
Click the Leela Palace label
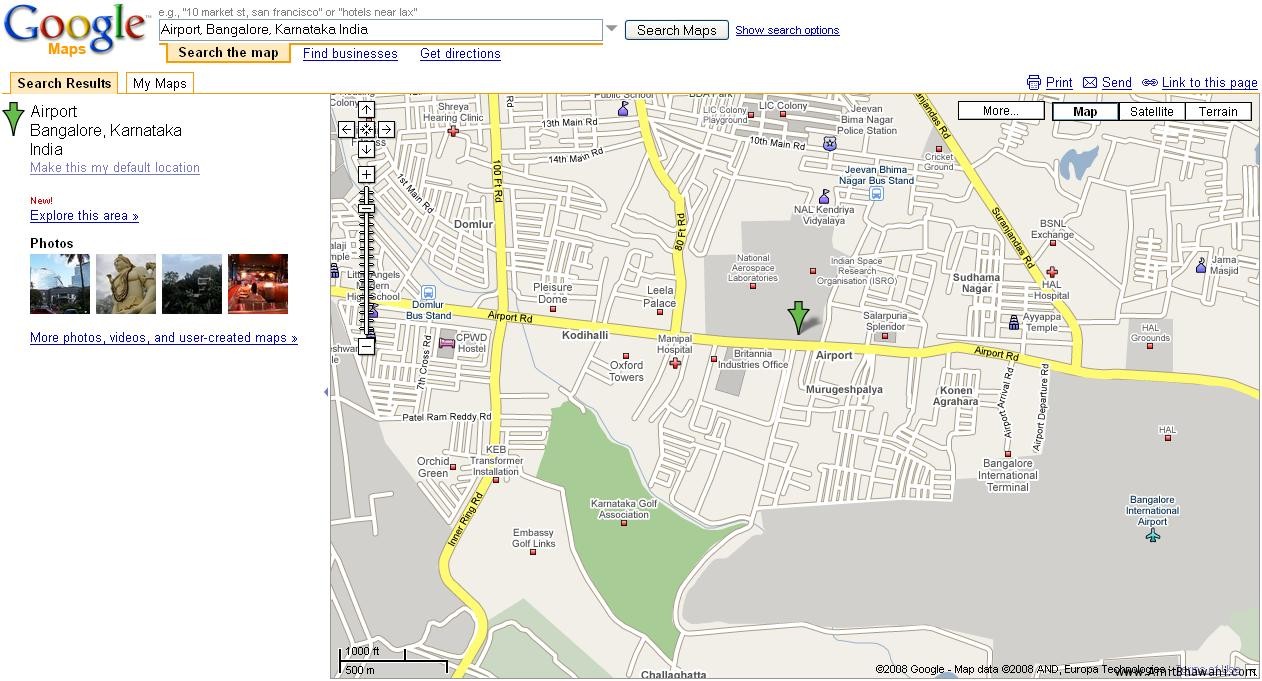coord(660,297)
